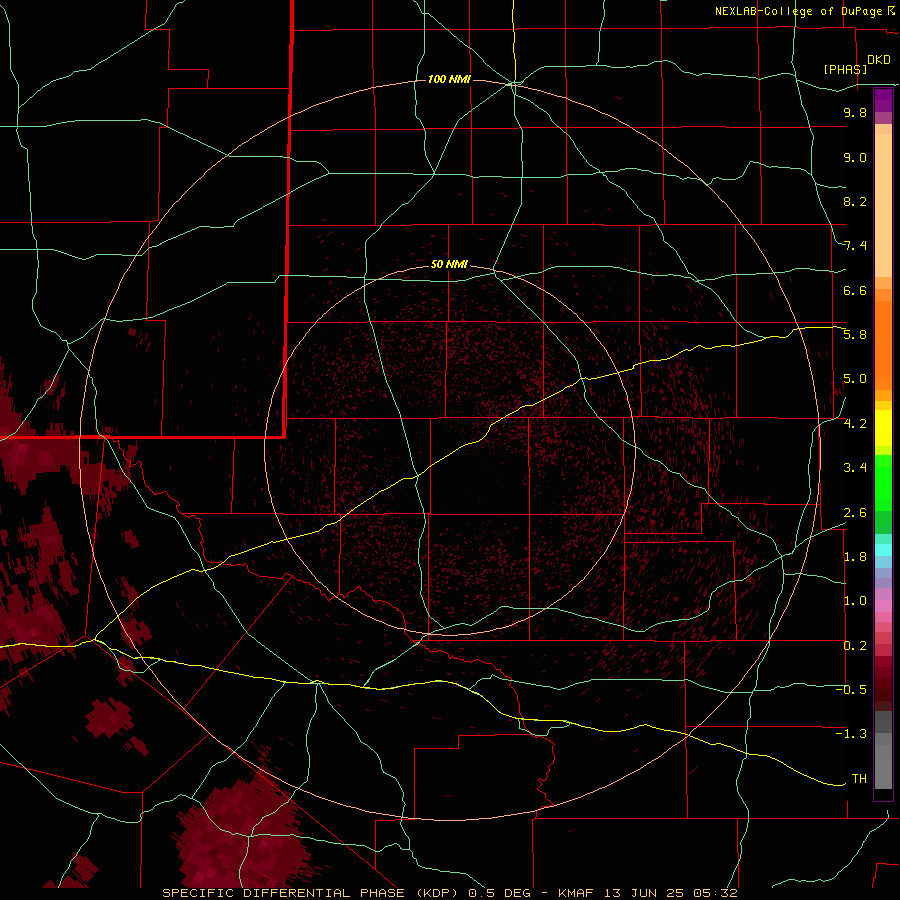Click the 0.2 value on color scale

pyautogui.click(x=855, y=646)
